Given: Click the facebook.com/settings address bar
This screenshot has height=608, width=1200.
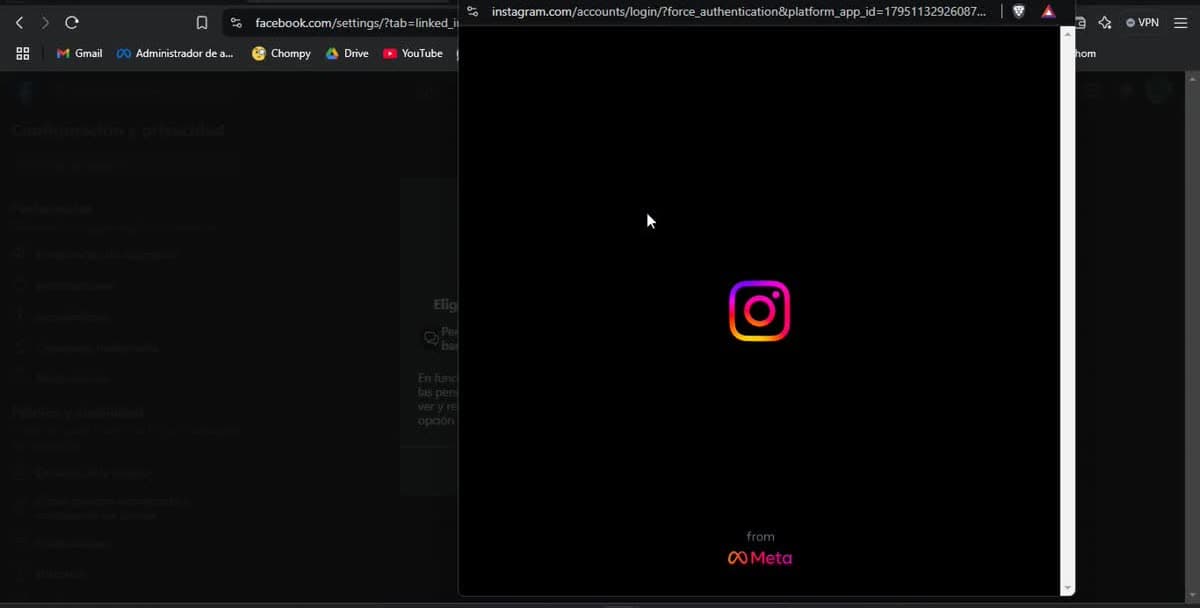Looking at the screenshot, I should click(x=355, y=22).
